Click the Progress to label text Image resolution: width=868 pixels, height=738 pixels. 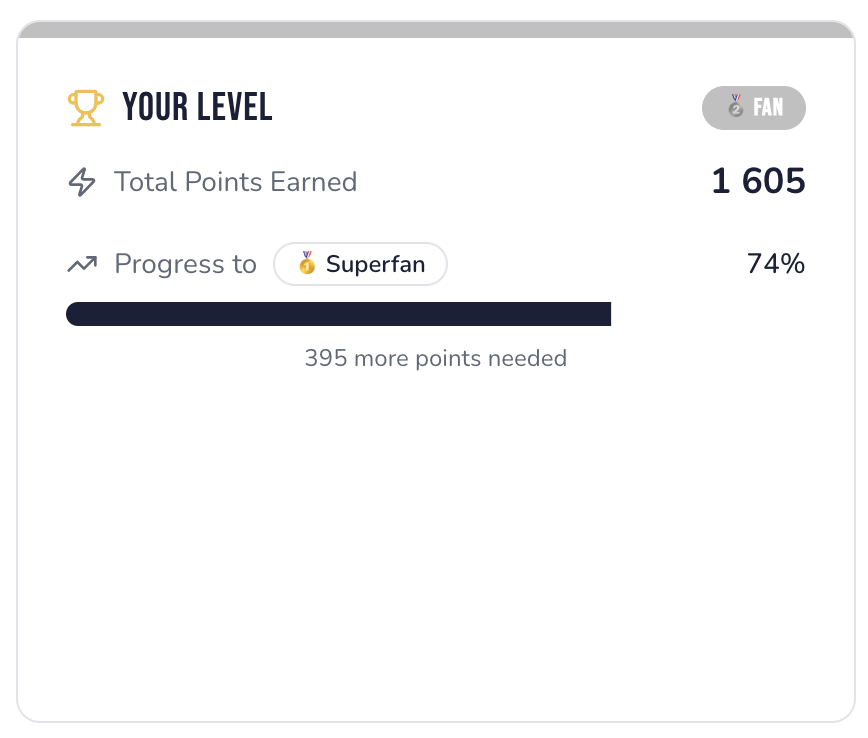185,263
